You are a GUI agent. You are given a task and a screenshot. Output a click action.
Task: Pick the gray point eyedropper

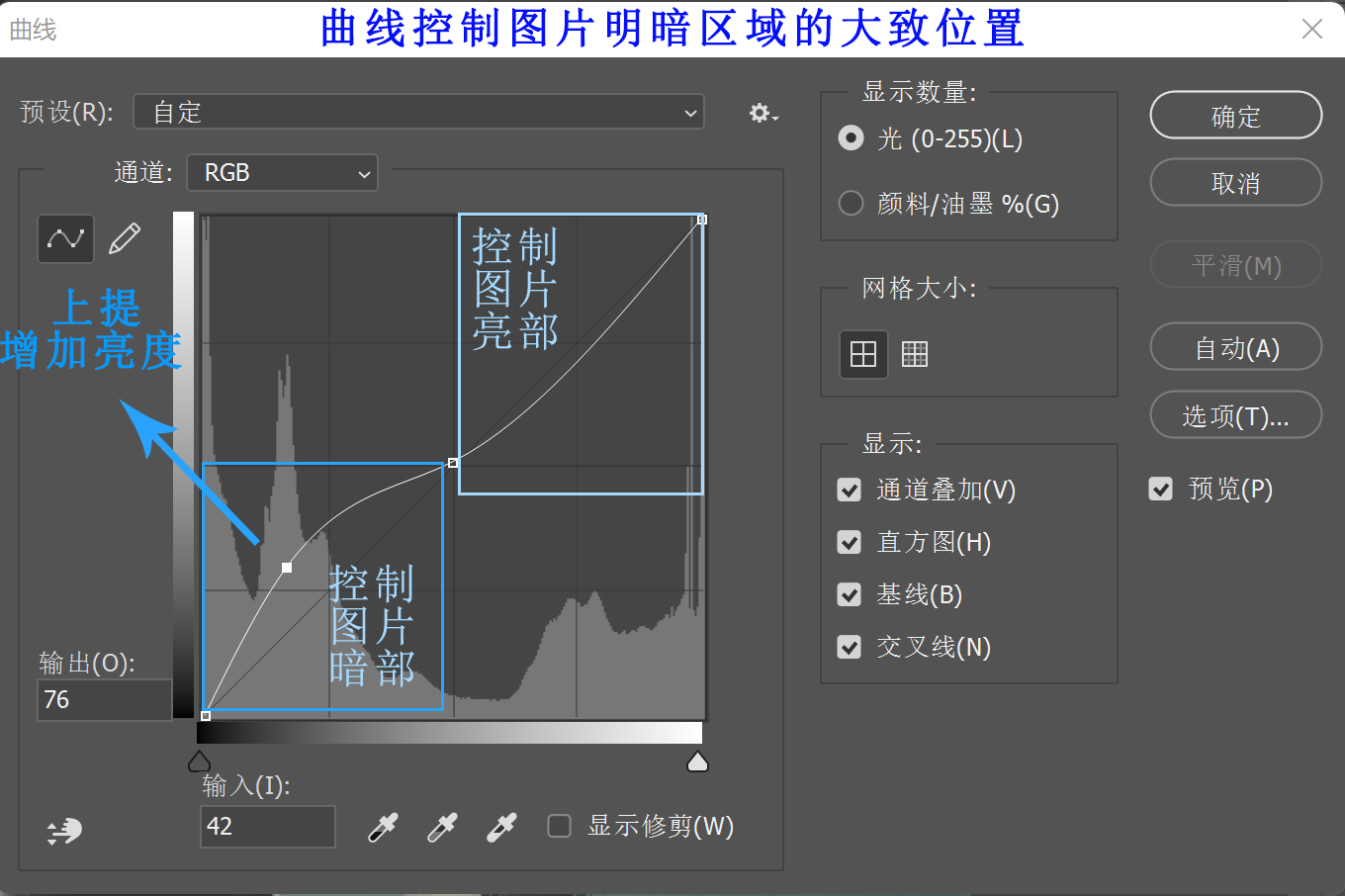click(442, 827)
